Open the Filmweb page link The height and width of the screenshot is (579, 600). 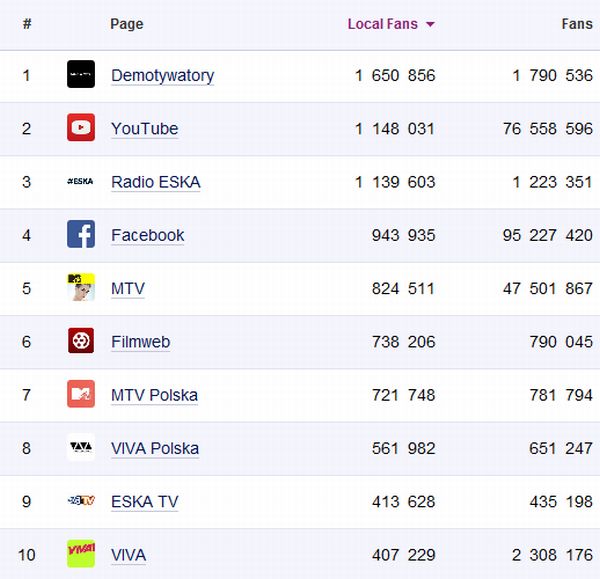click(140, 342)
